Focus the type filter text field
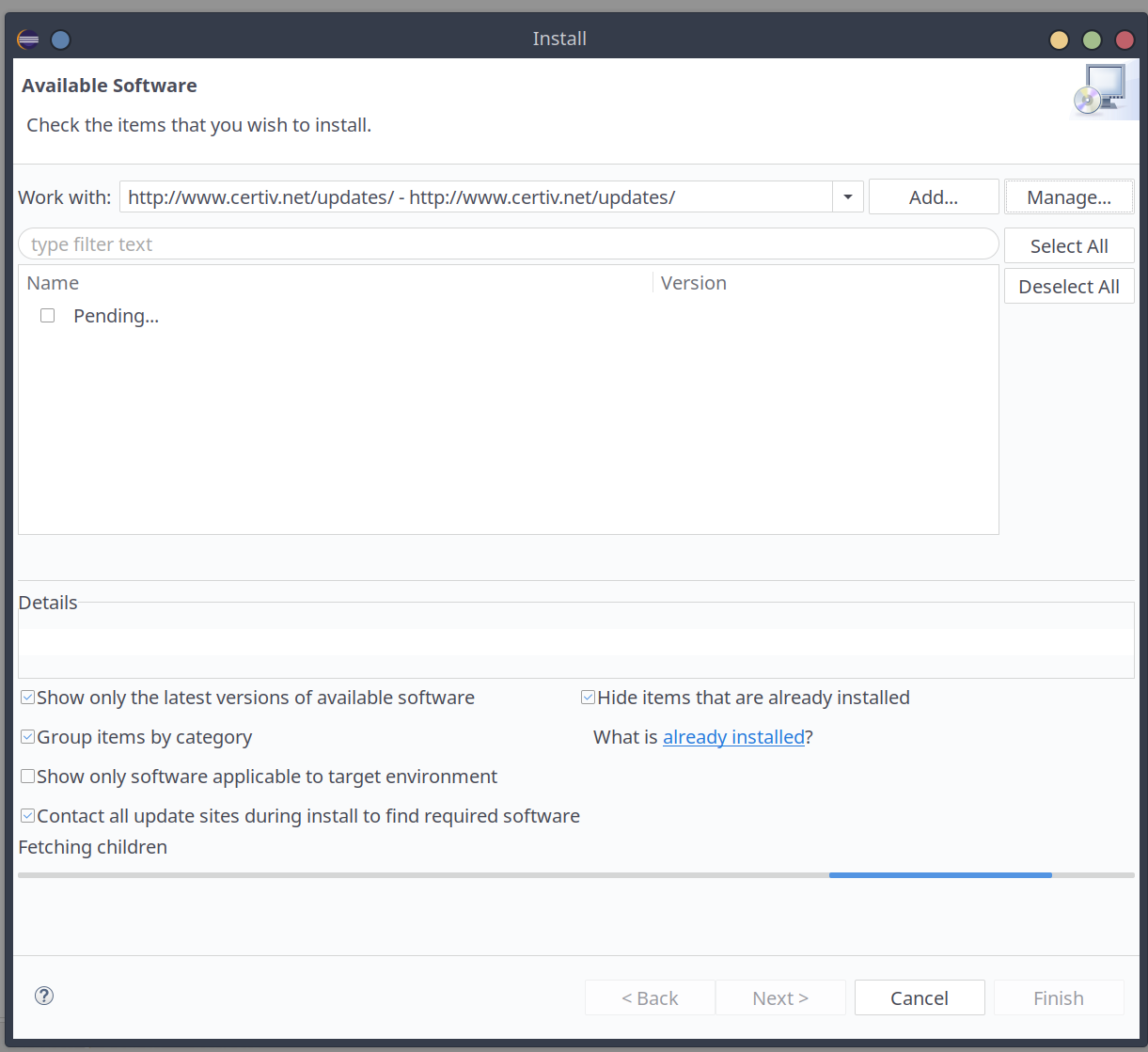The image size is (1148, 1052). [x=508, y=244]
